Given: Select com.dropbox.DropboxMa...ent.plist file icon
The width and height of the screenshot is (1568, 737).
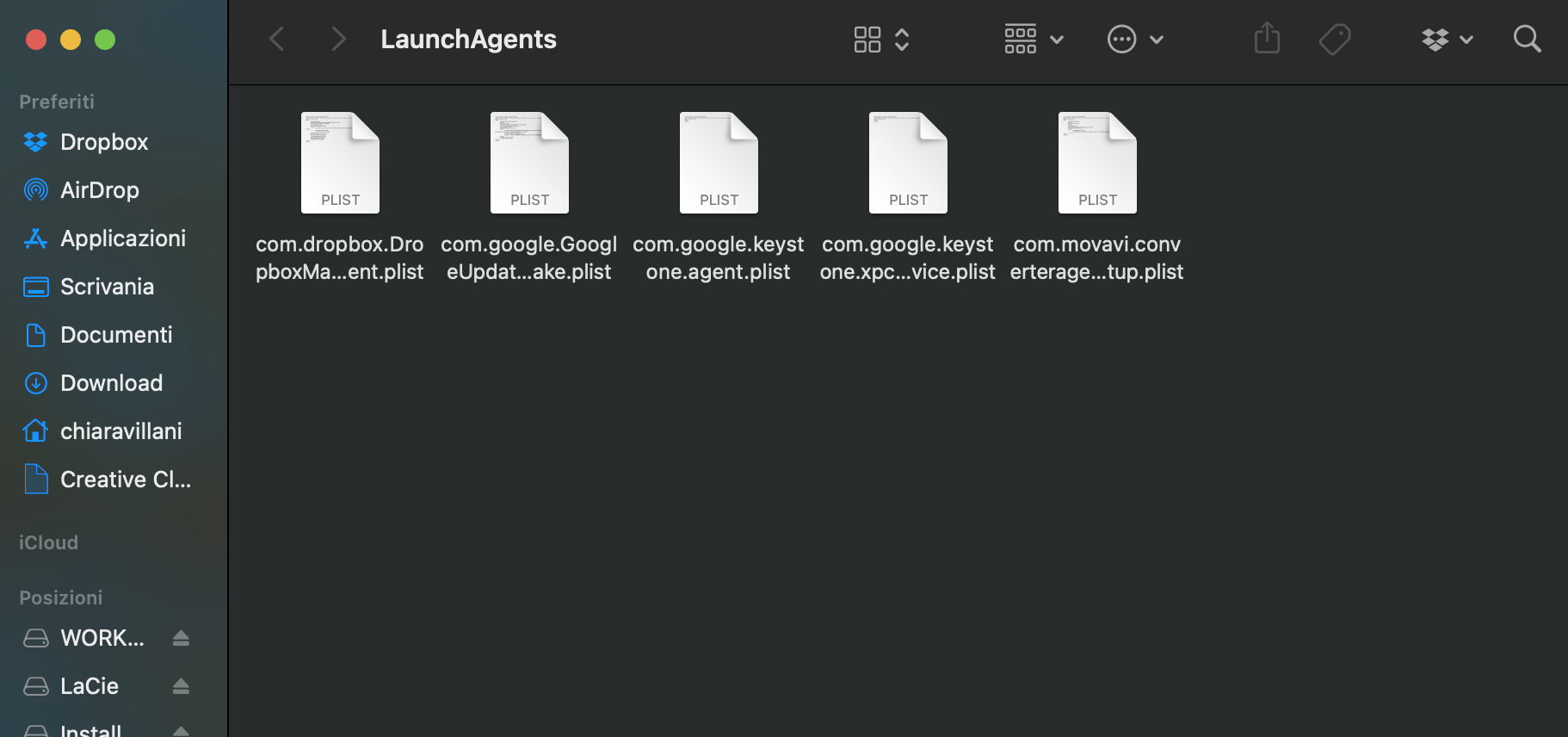Looking at the screenshot, I should pyautogui.click(x=340, y=163).
